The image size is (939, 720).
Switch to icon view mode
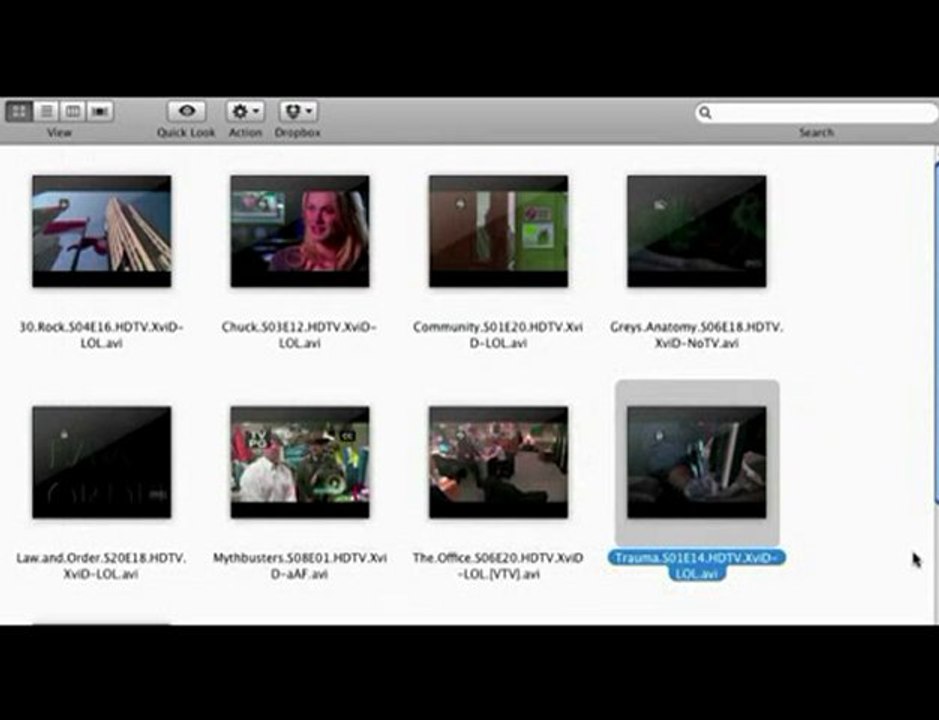coord(19,111)
